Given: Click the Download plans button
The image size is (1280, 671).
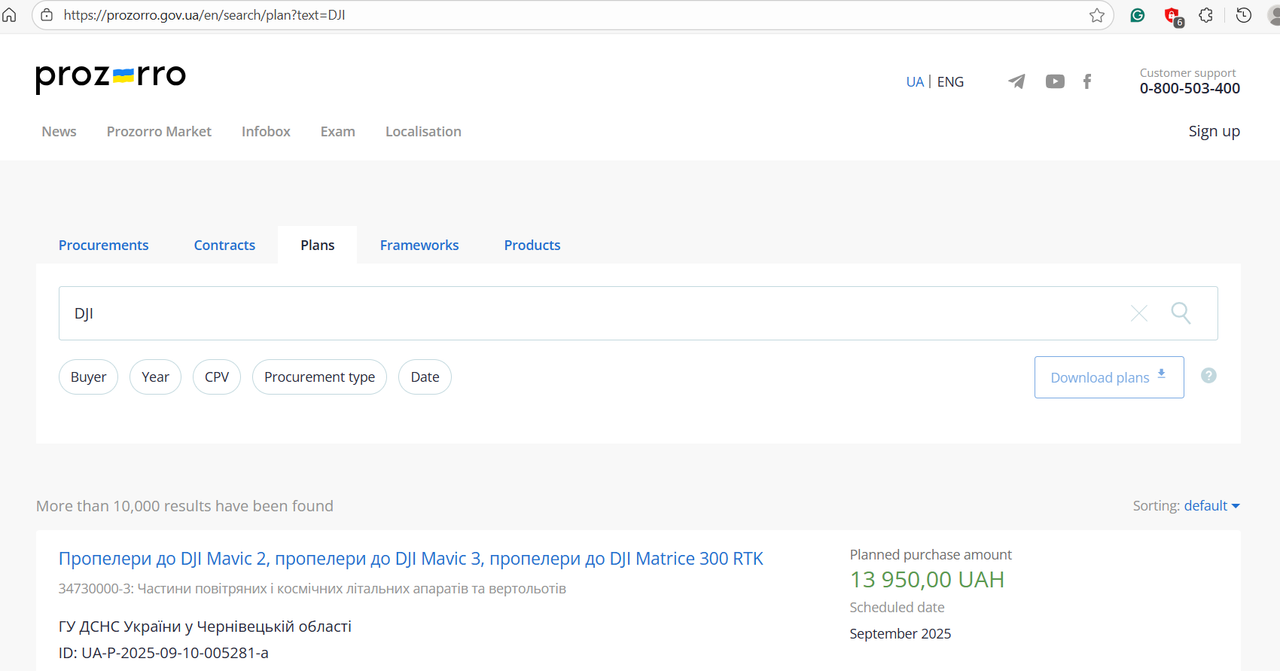Looking at the screenshot, I should (1109, 377).
